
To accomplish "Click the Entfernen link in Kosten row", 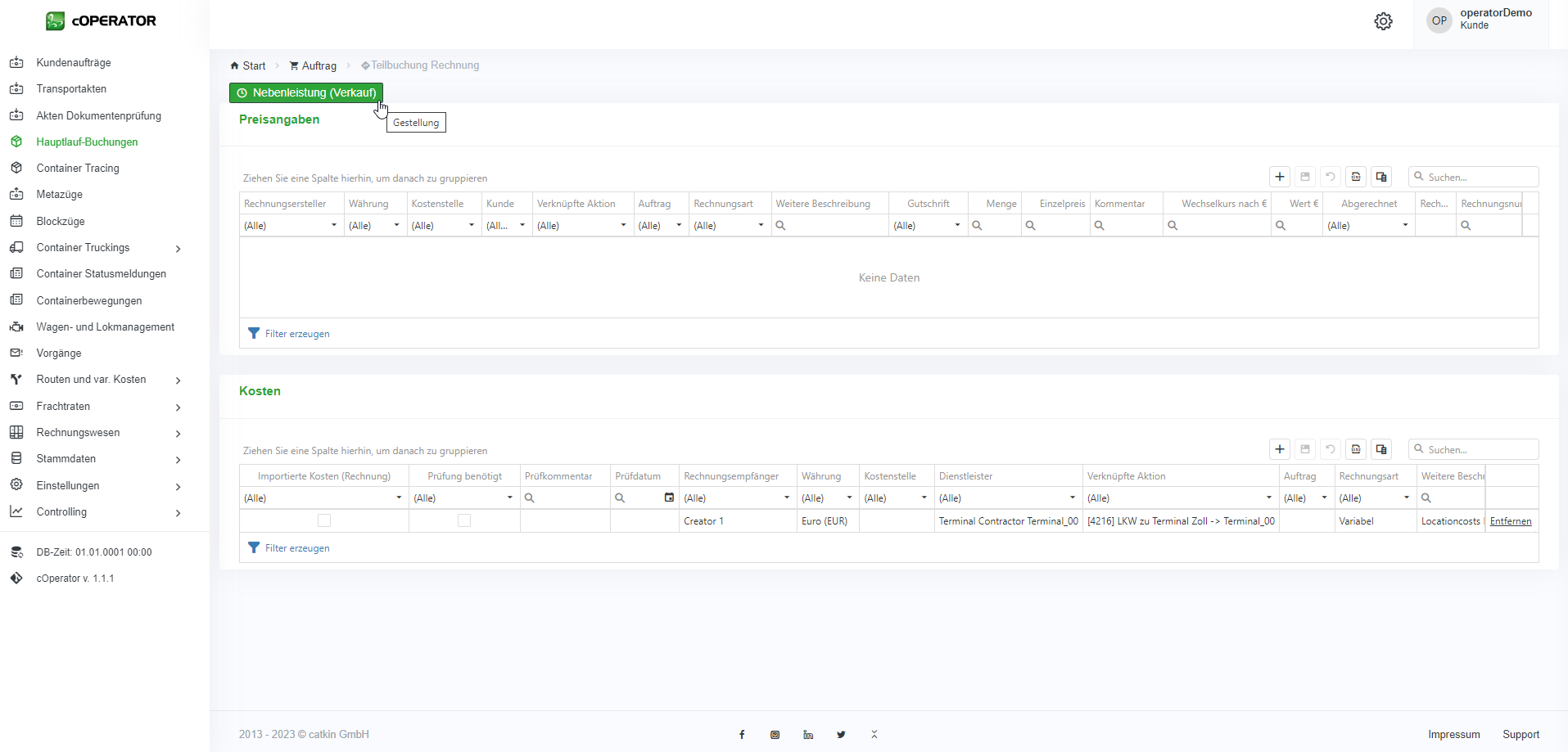I will (x=1510, y=521).
